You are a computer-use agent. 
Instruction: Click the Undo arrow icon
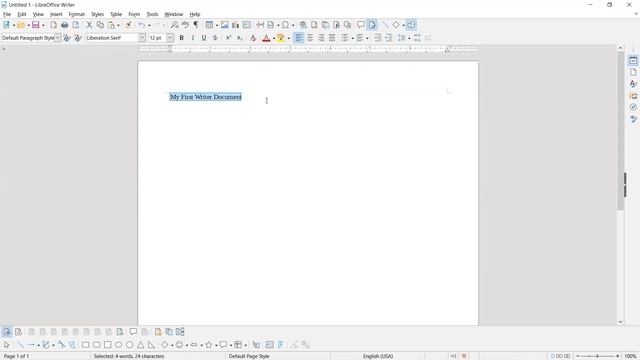(141, 25)
